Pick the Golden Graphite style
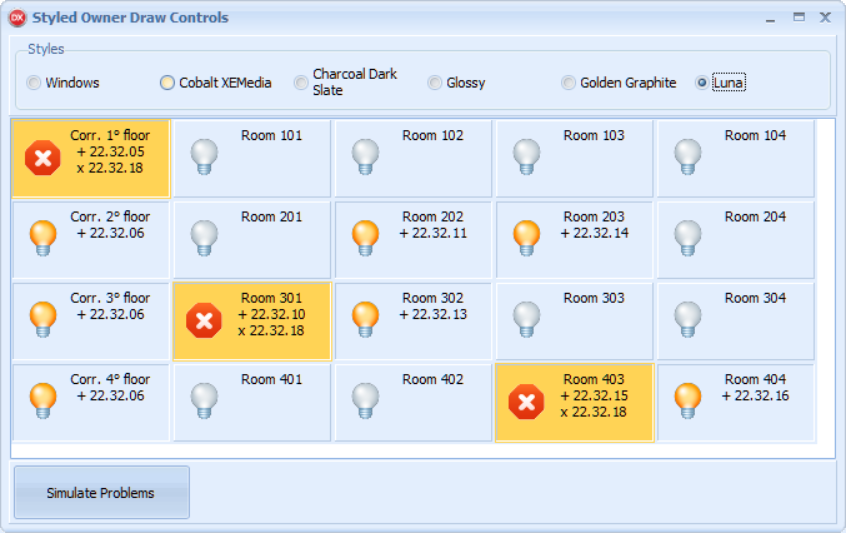This screenshot has width=846, height=533. [568, 83]
